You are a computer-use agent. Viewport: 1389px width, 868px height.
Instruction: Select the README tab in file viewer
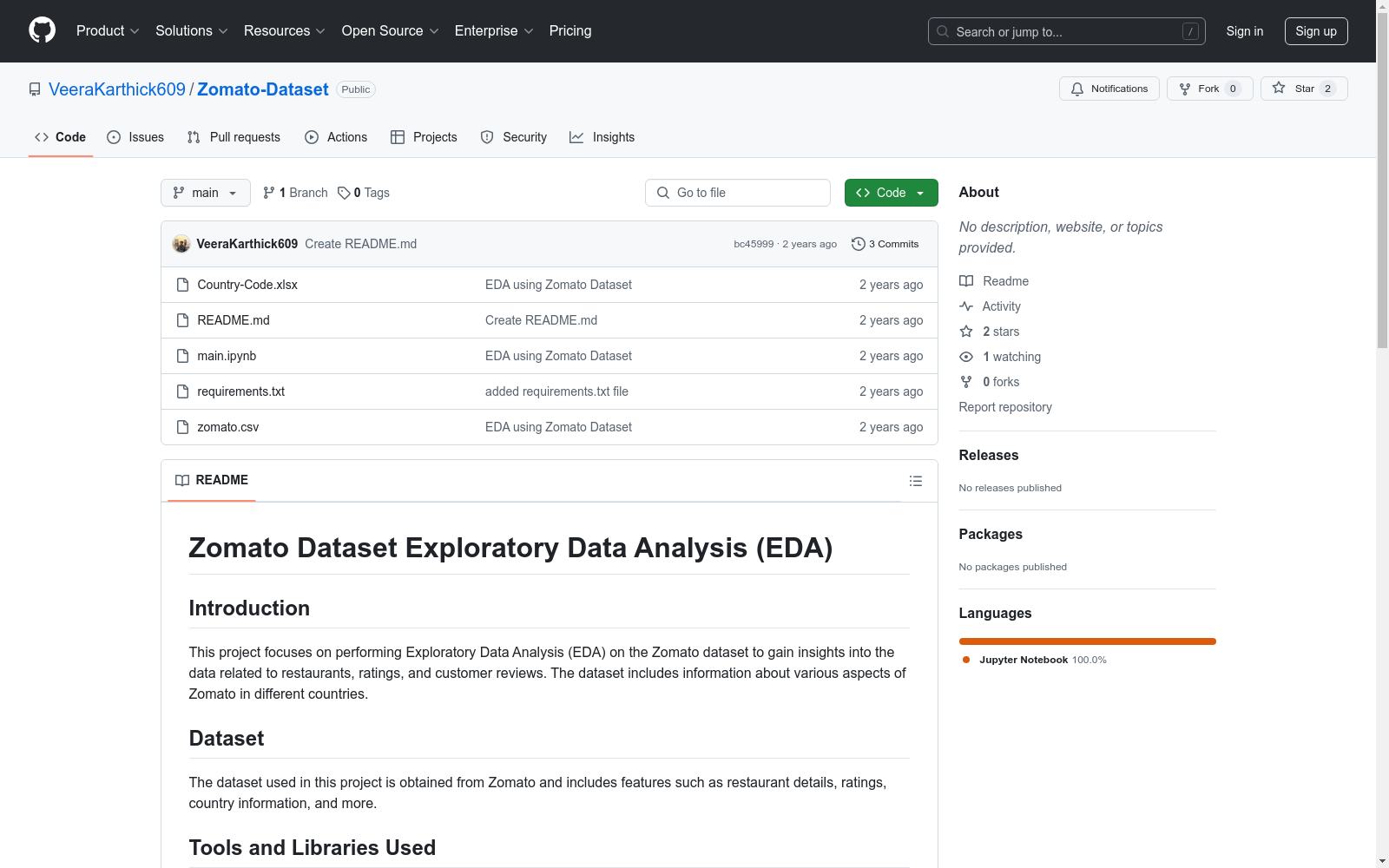[212, 480]
